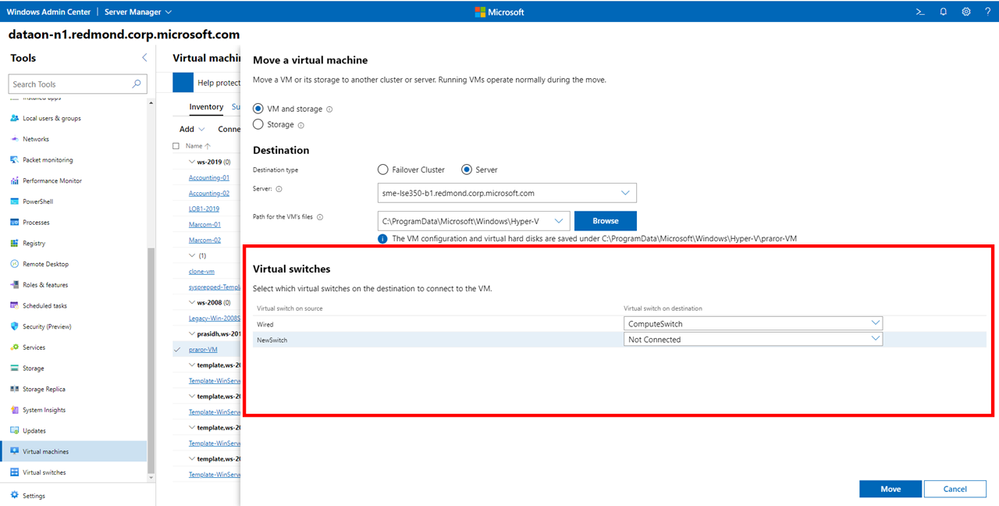Open Roles & features tool
The width and height of the screenshot is (999, 506).
(45, 285)
